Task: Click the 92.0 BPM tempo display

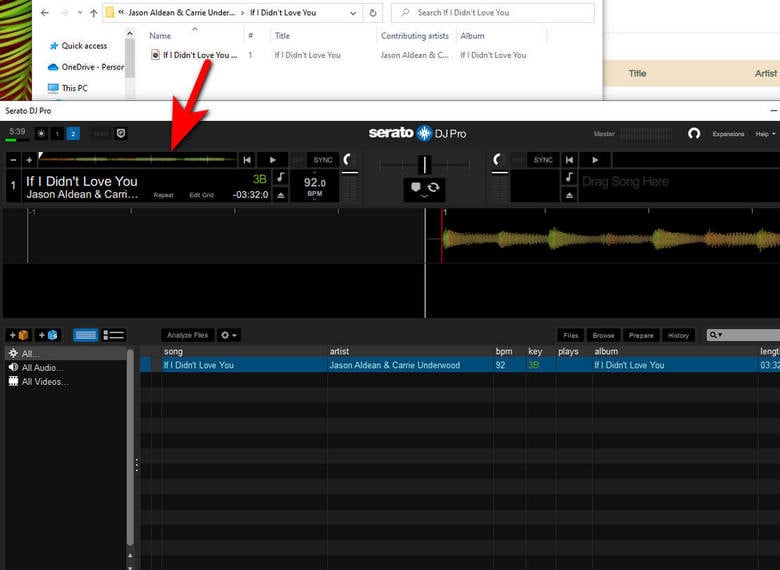Action: click(314, 186)
